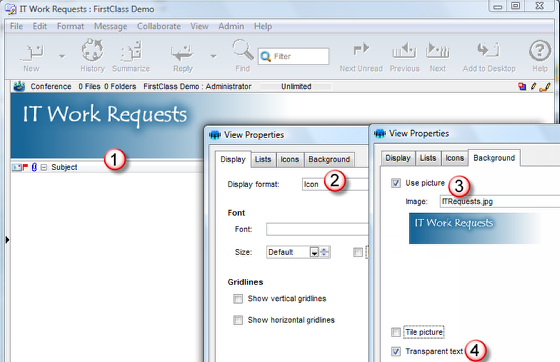Select Background tab in left View Properties
The image size is (560, 362).
(x=329, y=159)
